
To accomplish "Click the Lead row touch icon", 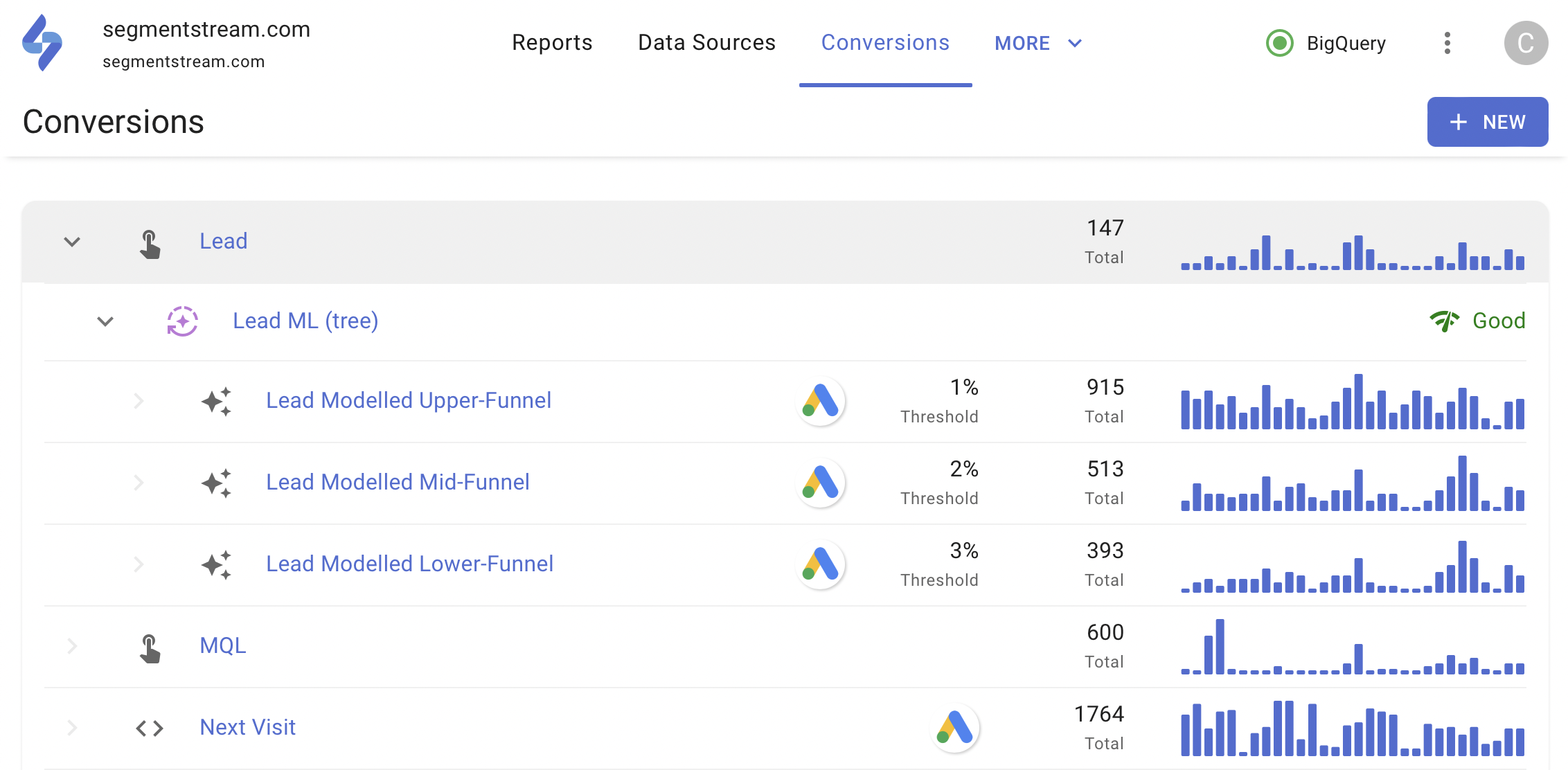I will click(x=150, y=244).
